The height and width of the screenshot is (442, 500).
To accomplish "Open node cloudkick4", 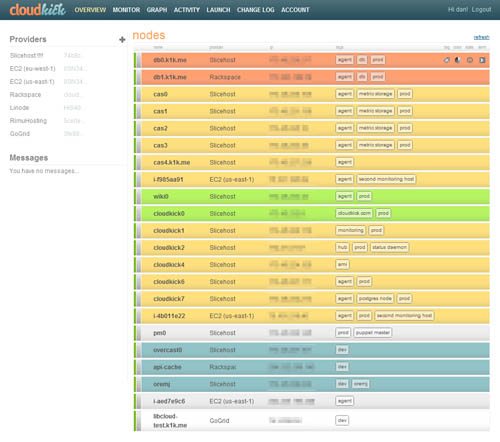I will click(x=169, y=265).
